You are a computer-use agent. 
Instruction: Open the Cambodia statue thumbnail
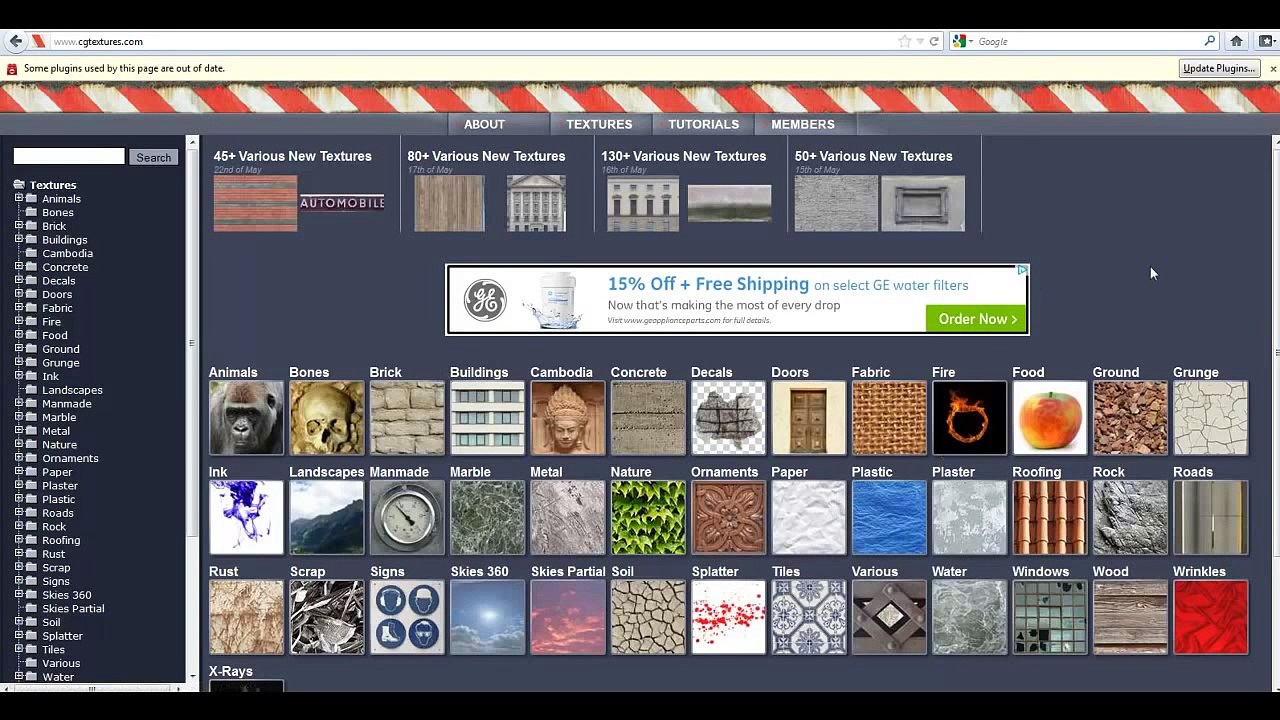pos(568,418)
